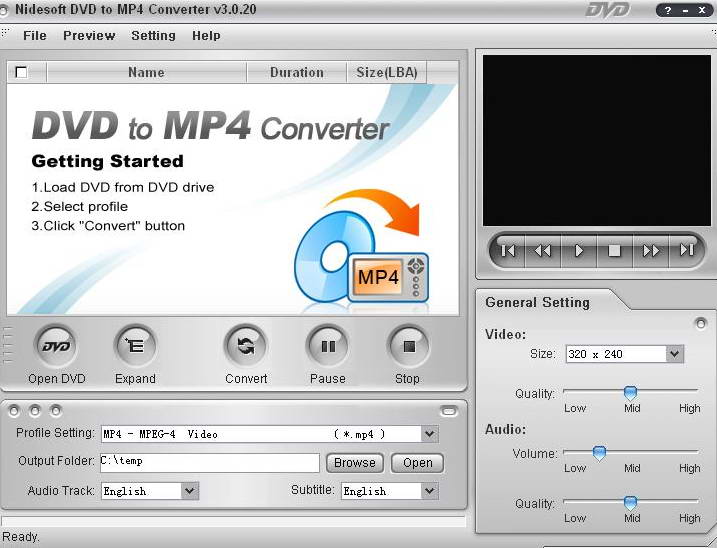Open the Preview menu
The height and width of the screenshot is (548, 717).
pos(89,36)
